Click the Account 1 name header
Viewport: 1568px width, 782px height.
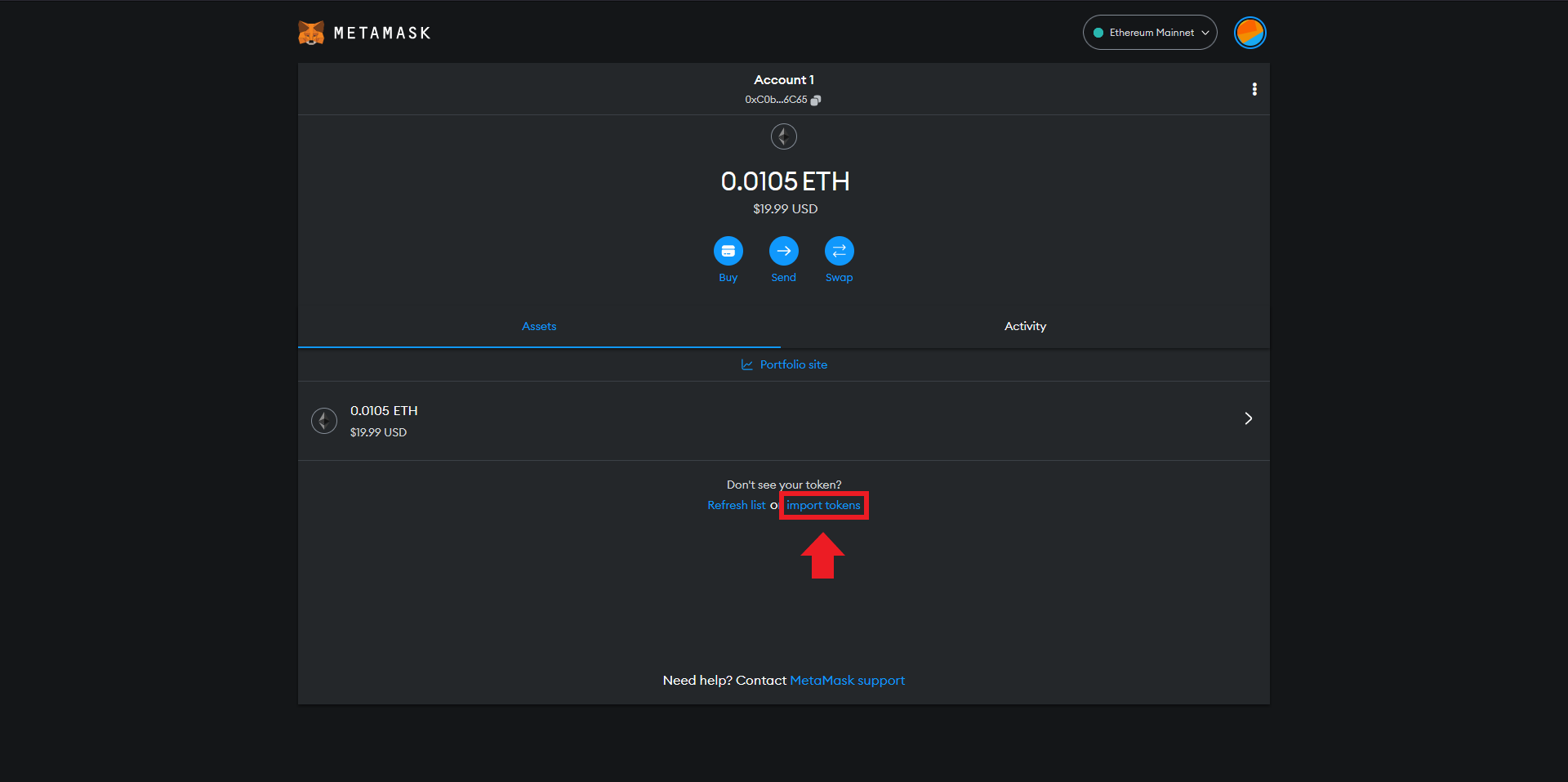pyautogui.click(x=783, y=79)
